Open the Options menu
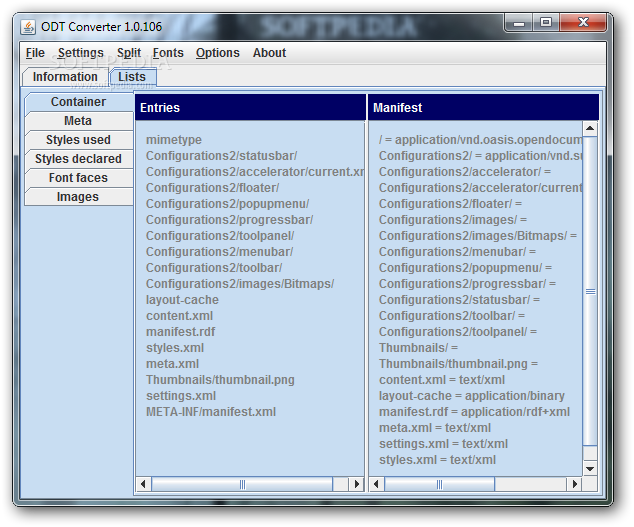The height and width of the screenshot is (527, 634). pos(218,53)
